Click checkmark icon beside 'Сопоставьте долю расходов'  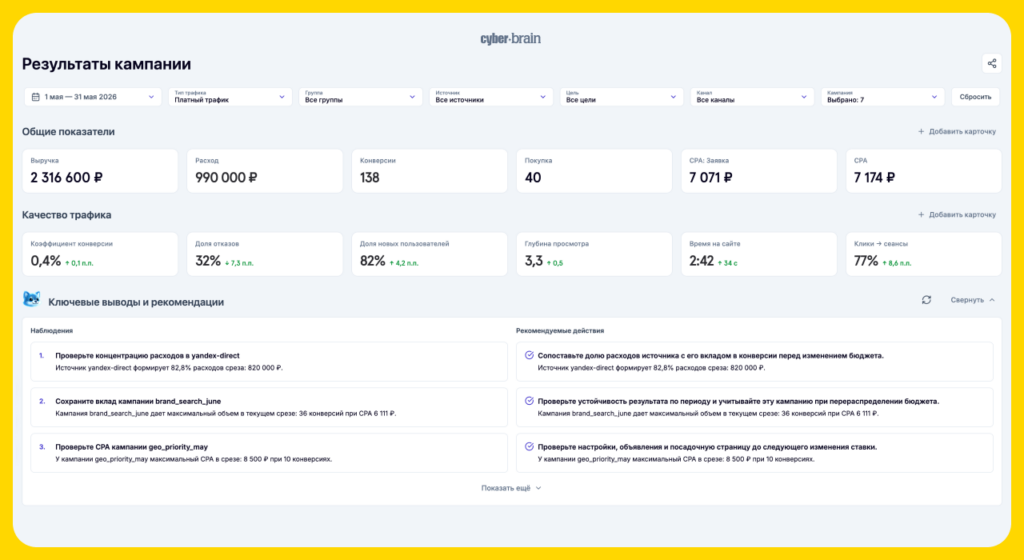point(529,355)
